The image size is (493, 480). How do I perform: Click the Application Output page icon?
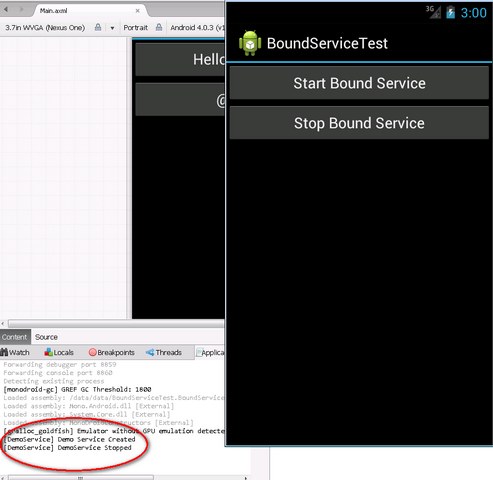point(199,352)
